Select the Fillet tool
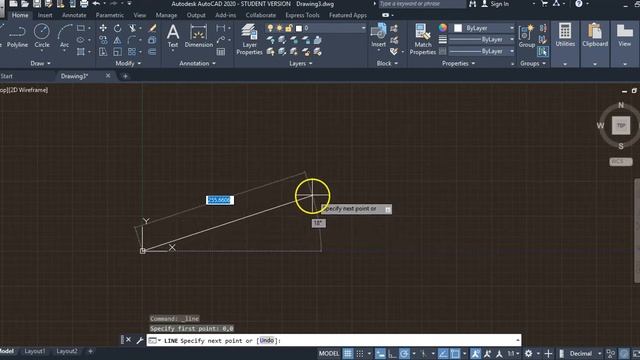Screen dimensions: 640x360 point(131,40)
